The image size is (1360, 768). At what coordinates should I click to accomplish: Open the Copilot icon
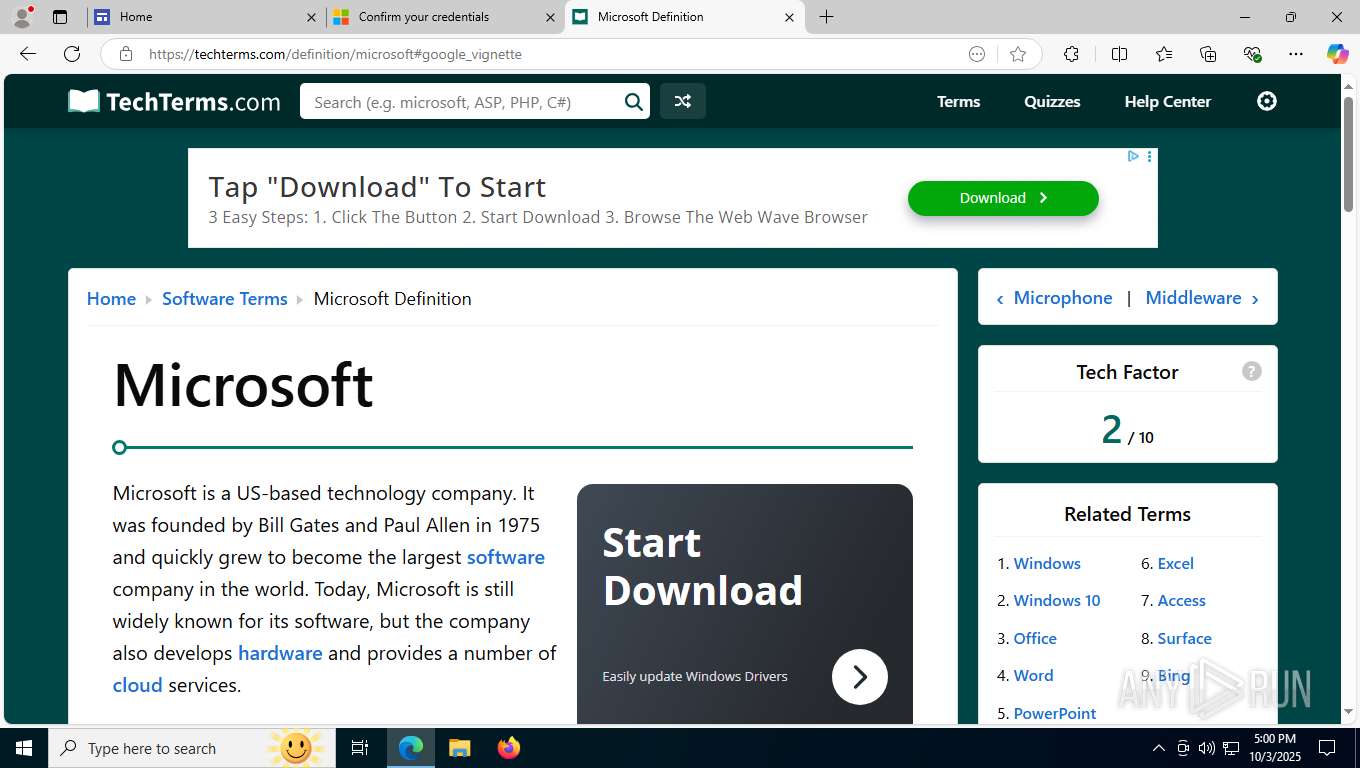(1337, 54)
